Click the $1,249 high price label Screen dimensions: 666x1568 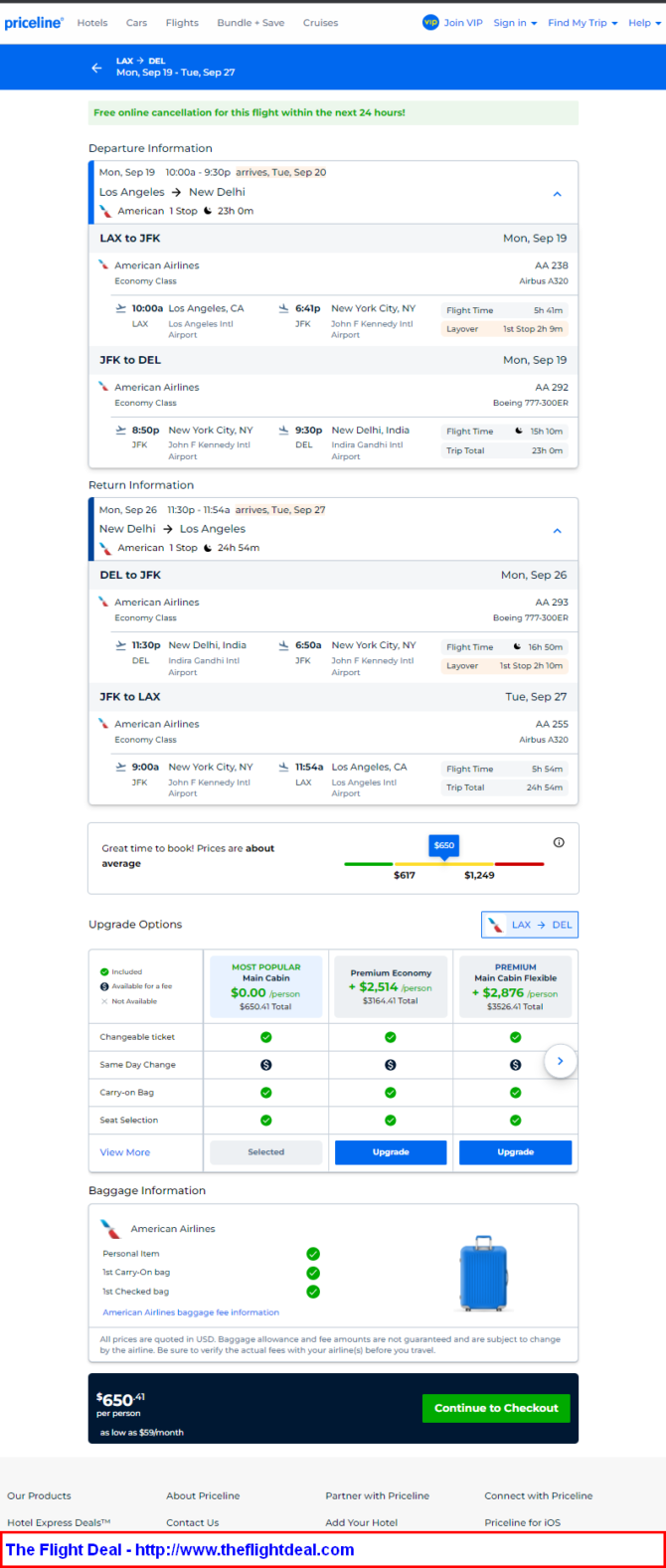pyautogui.click(x=479, y=875)
